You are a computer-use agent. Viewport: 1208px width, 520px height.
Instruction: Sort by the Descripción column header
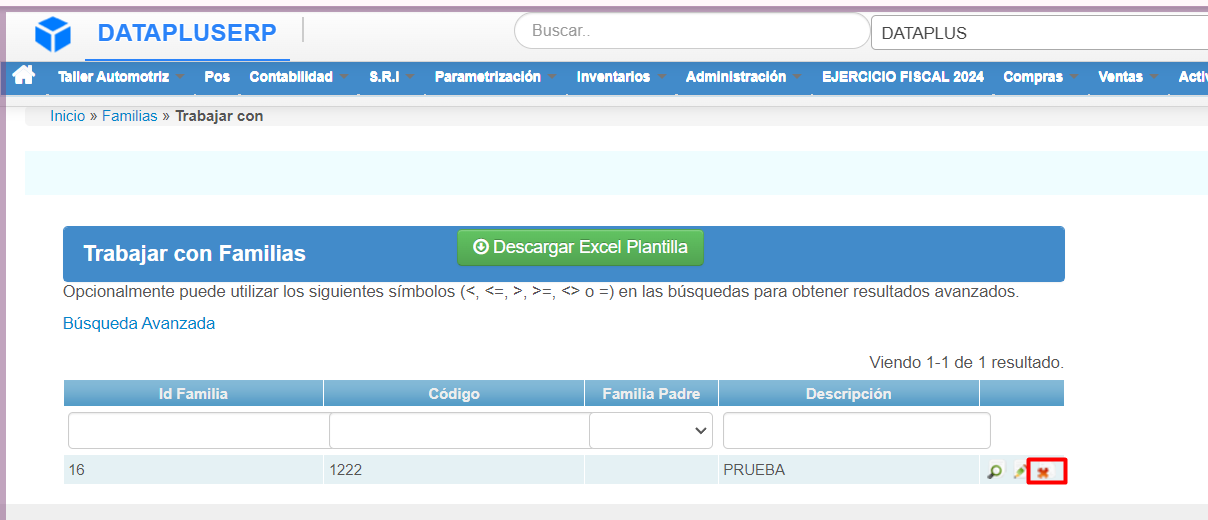click(849, 393)
